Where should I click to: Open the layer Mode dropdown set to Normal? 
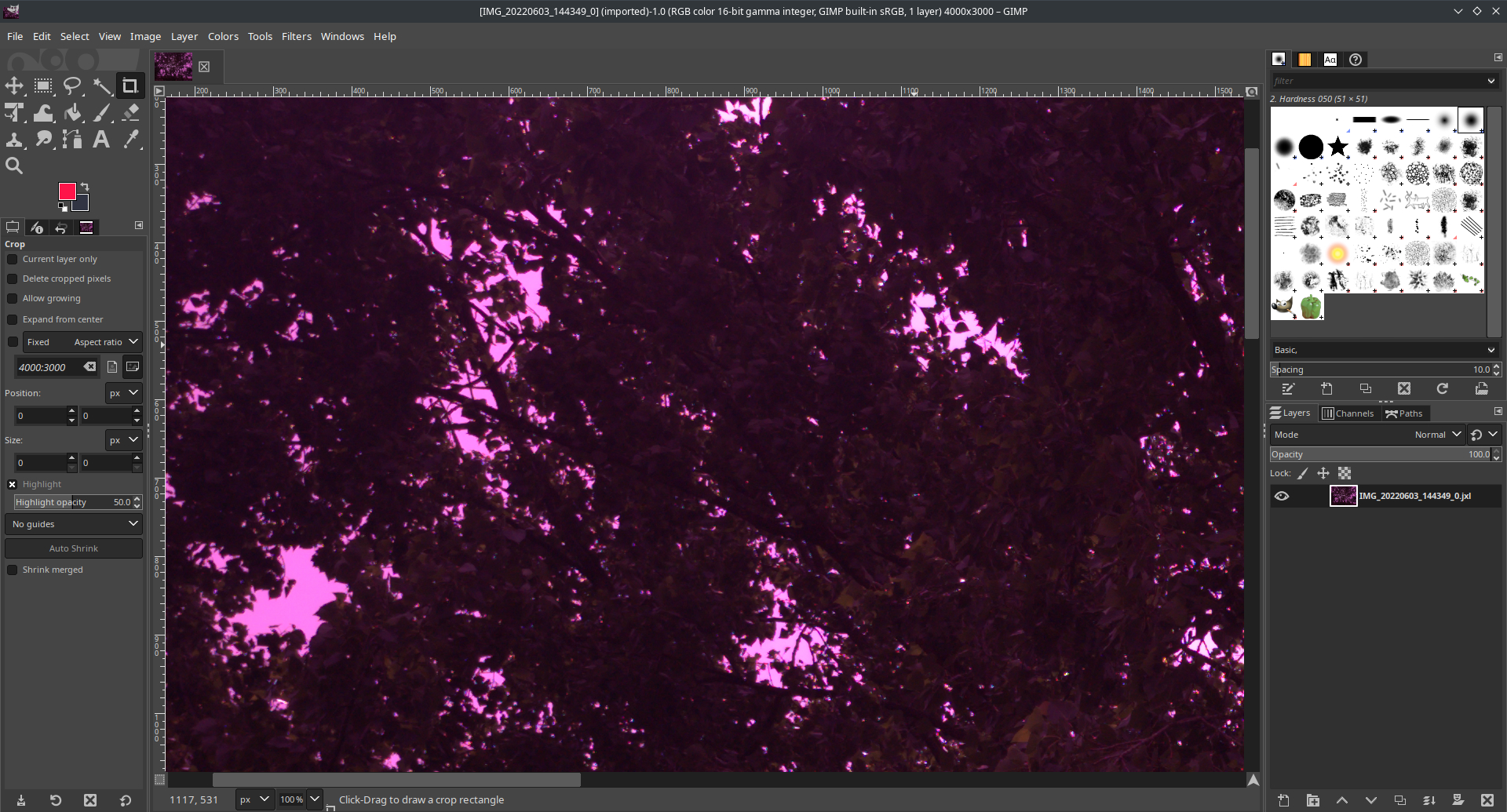(x=1436, y=434)
